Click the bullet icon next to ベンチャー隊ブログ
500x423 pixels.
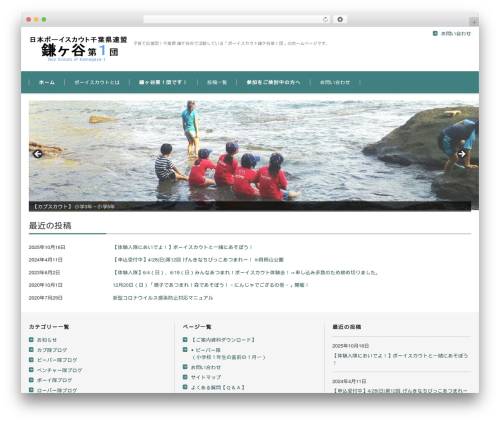[31, 370]
